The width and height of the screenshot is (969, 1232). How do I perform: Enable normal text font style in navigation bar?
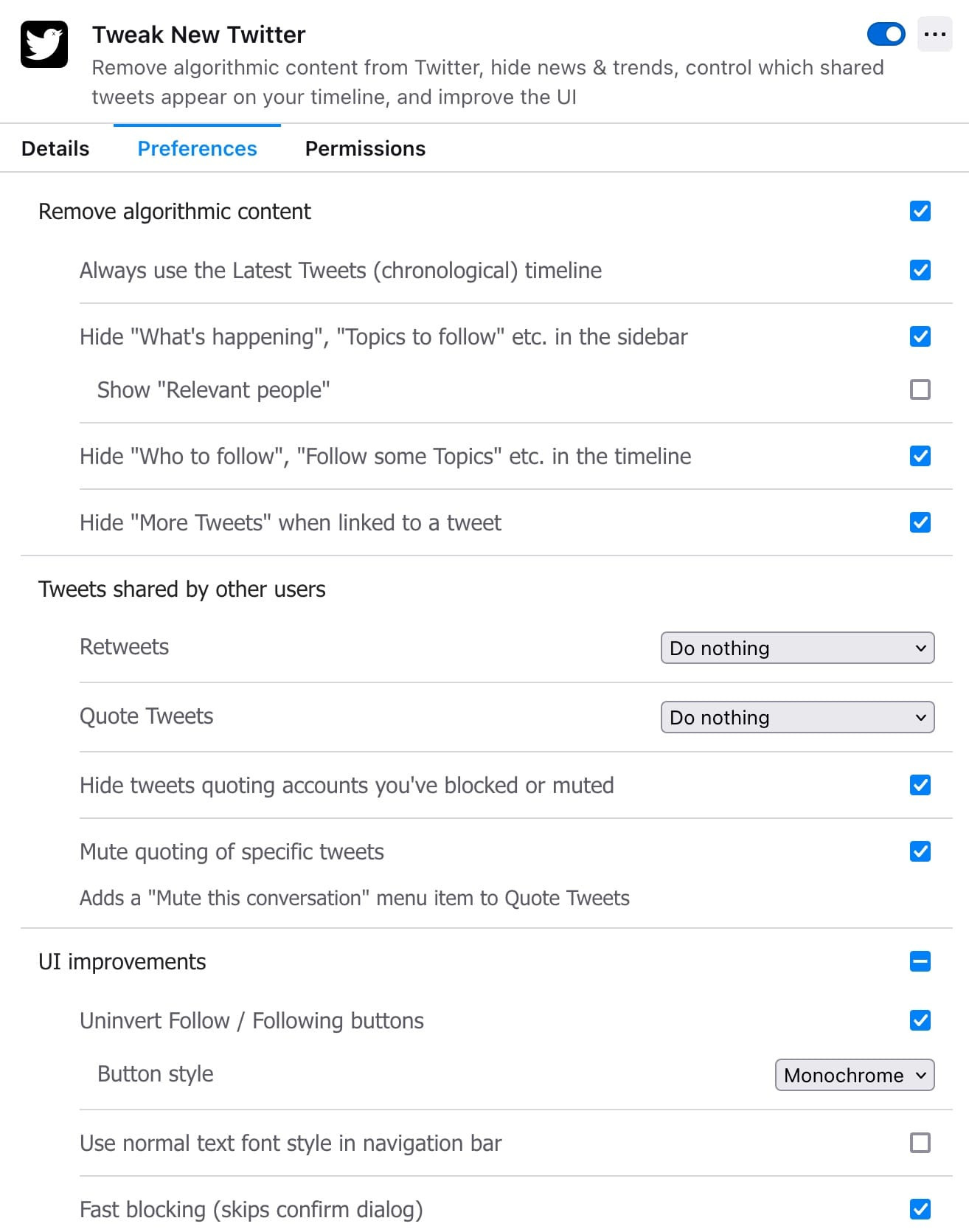920,1143
